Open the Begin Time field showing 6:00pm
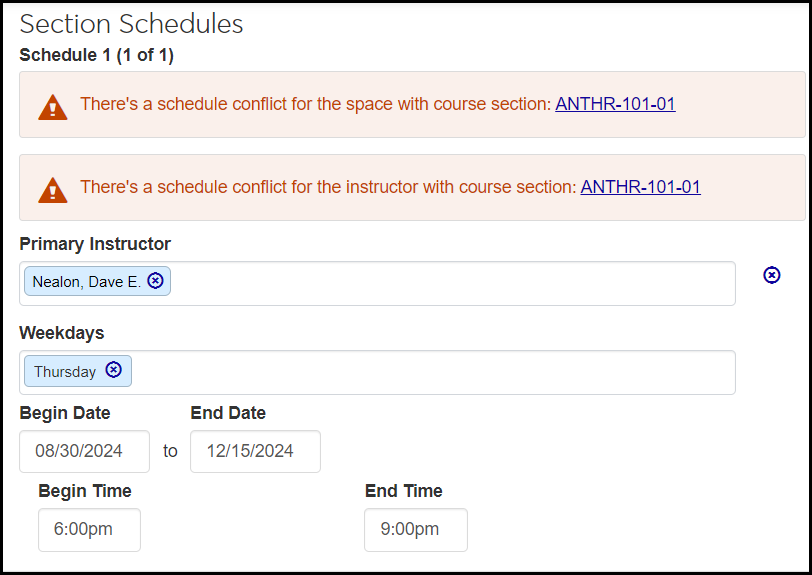812x575 pixels. click(x=89, y=529)
